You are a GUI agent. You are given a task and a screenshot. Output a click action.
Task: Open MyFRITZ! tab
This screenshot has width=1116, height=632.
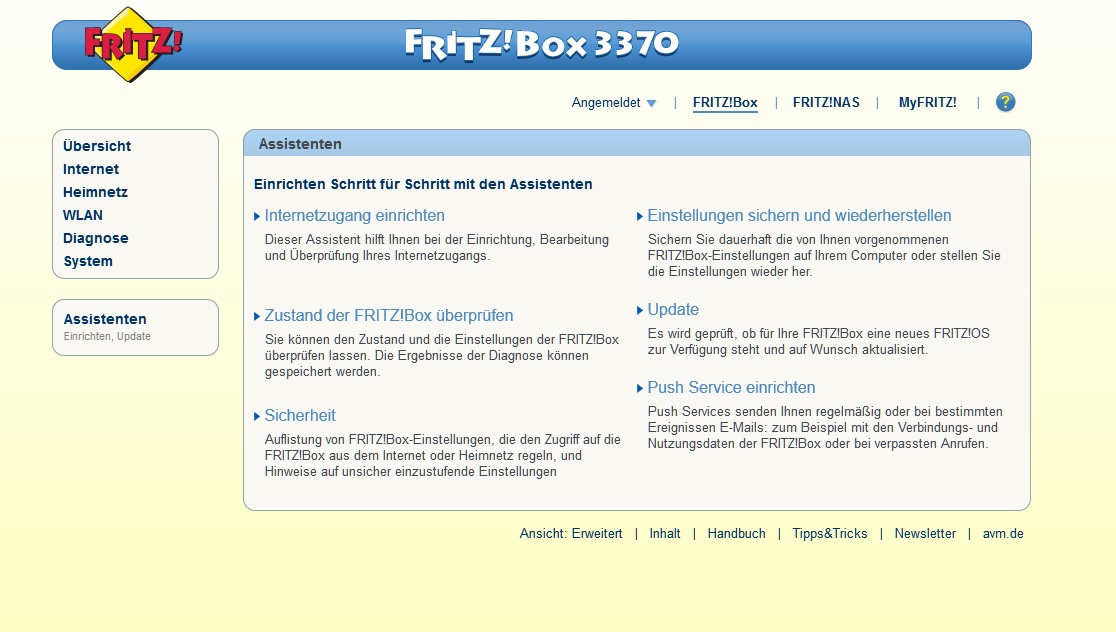[927, 102]
